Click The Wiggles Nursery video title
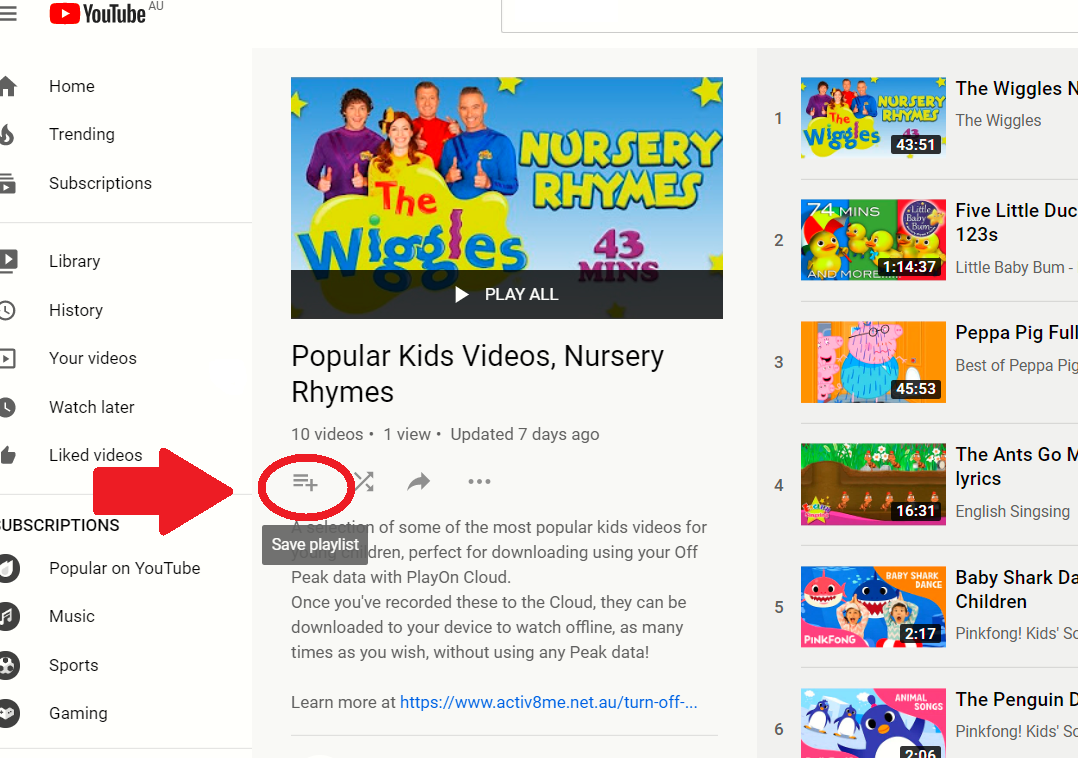1078x758 pixels. 1016,89
